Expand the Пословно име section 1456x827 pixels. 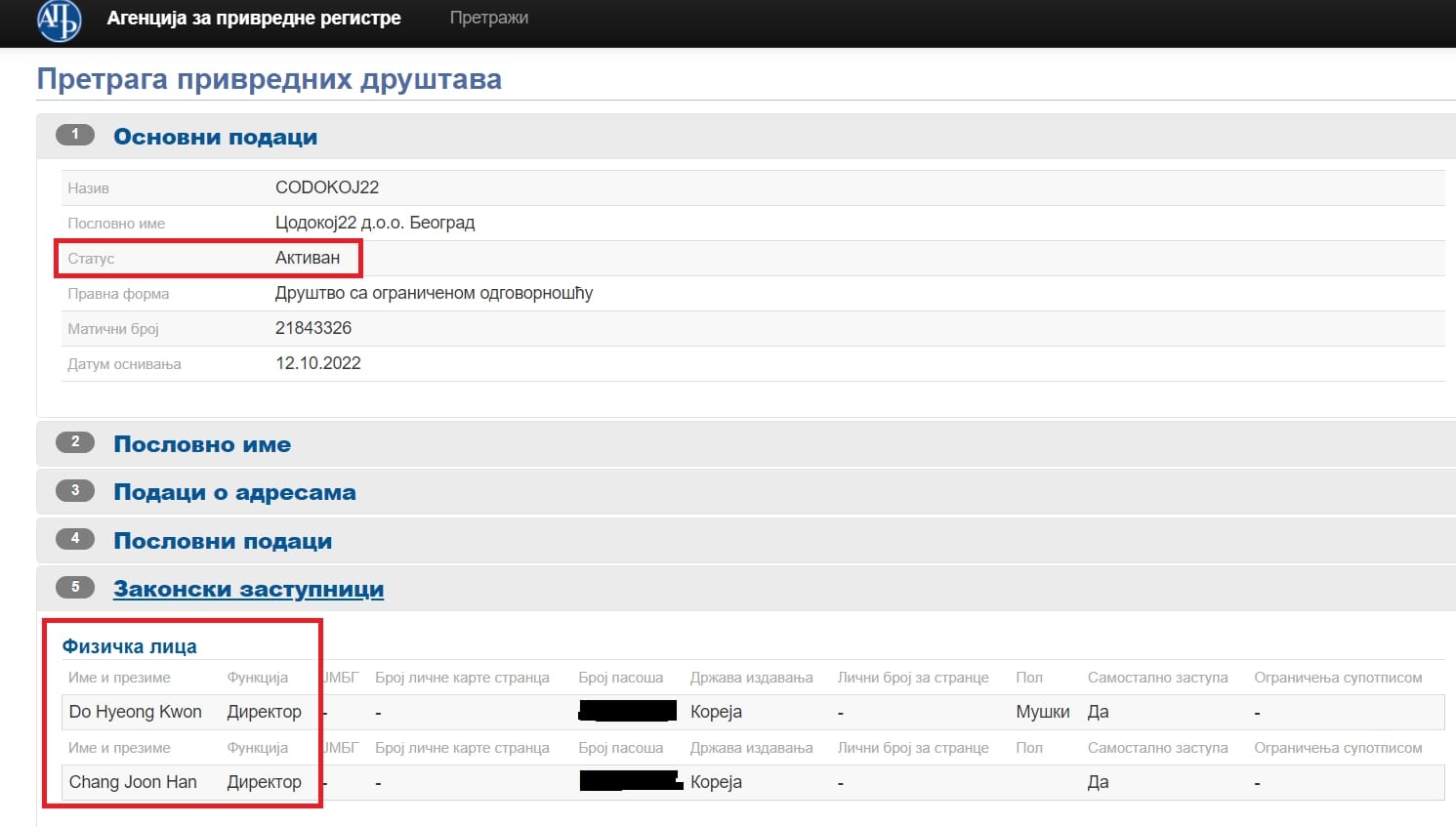[x=202, y=443]
